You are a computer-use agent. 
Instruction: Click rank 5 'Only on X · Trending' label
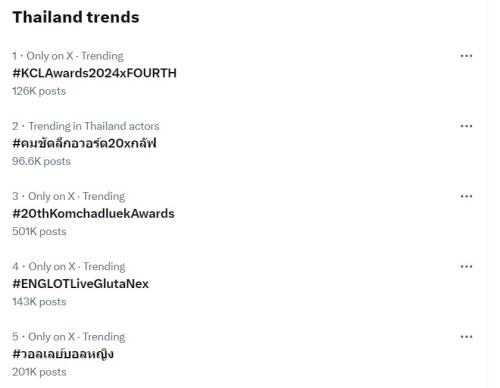[76, 337]
